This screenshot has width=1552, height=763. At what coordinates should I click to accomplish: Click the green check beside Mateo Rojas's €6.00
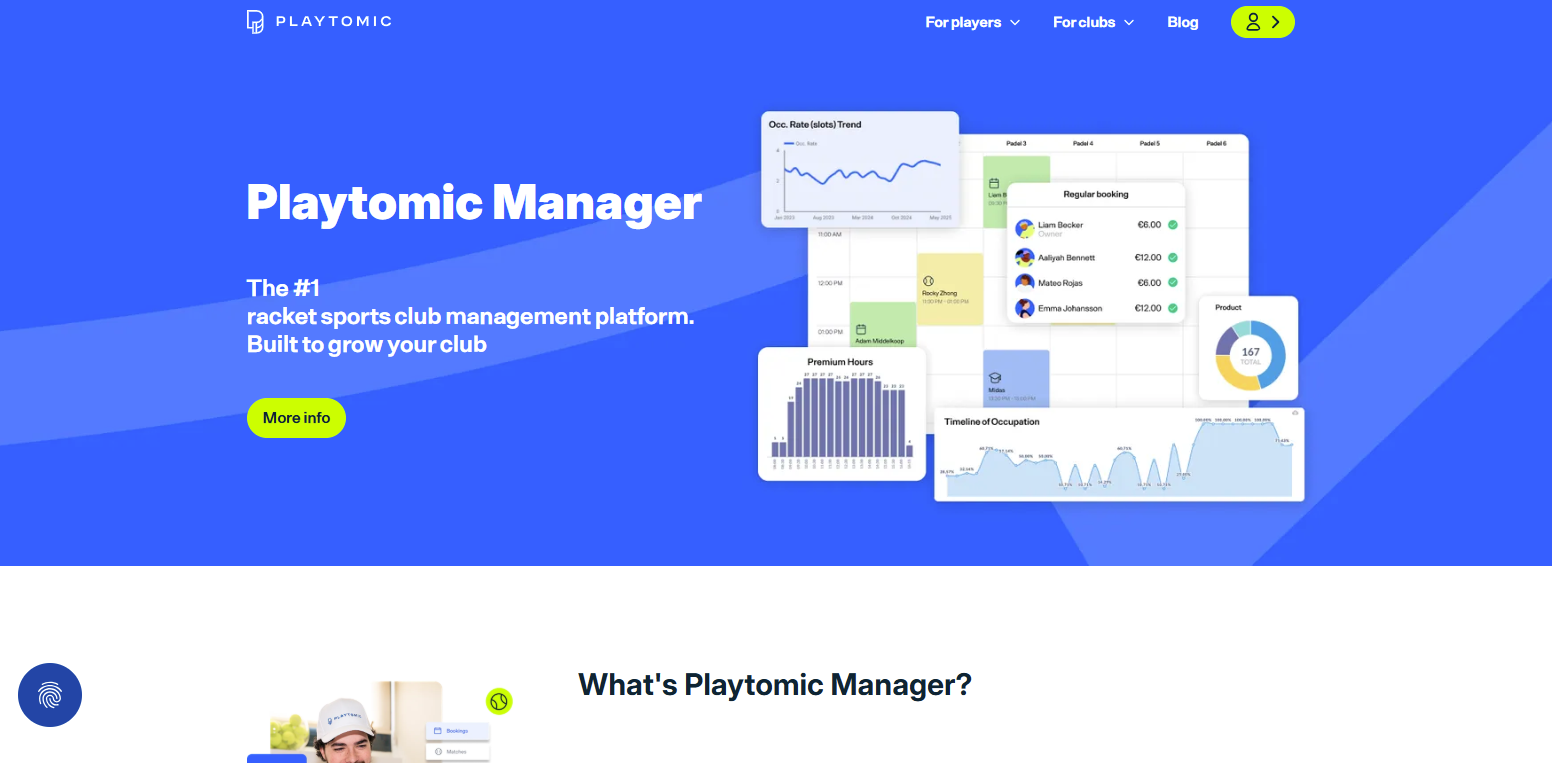click(1173, 283)
